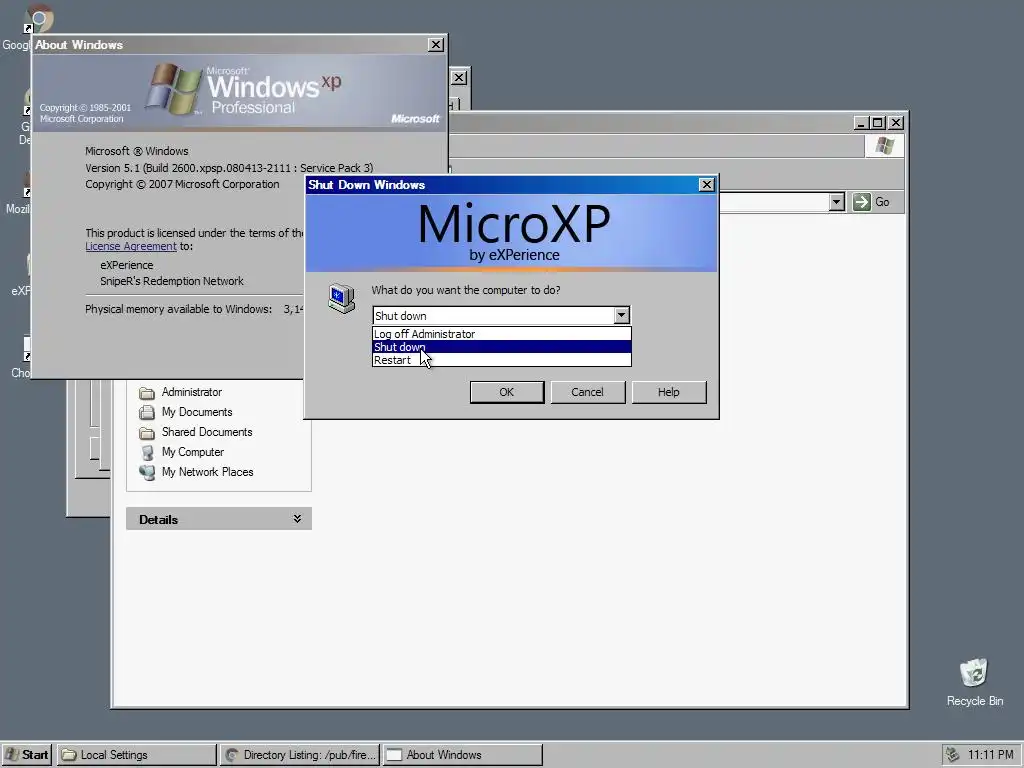Viewport: 1024px width, 768px height.
Task: Select 'Log off Administrator' in shutdown list
Action: (502, 334)
